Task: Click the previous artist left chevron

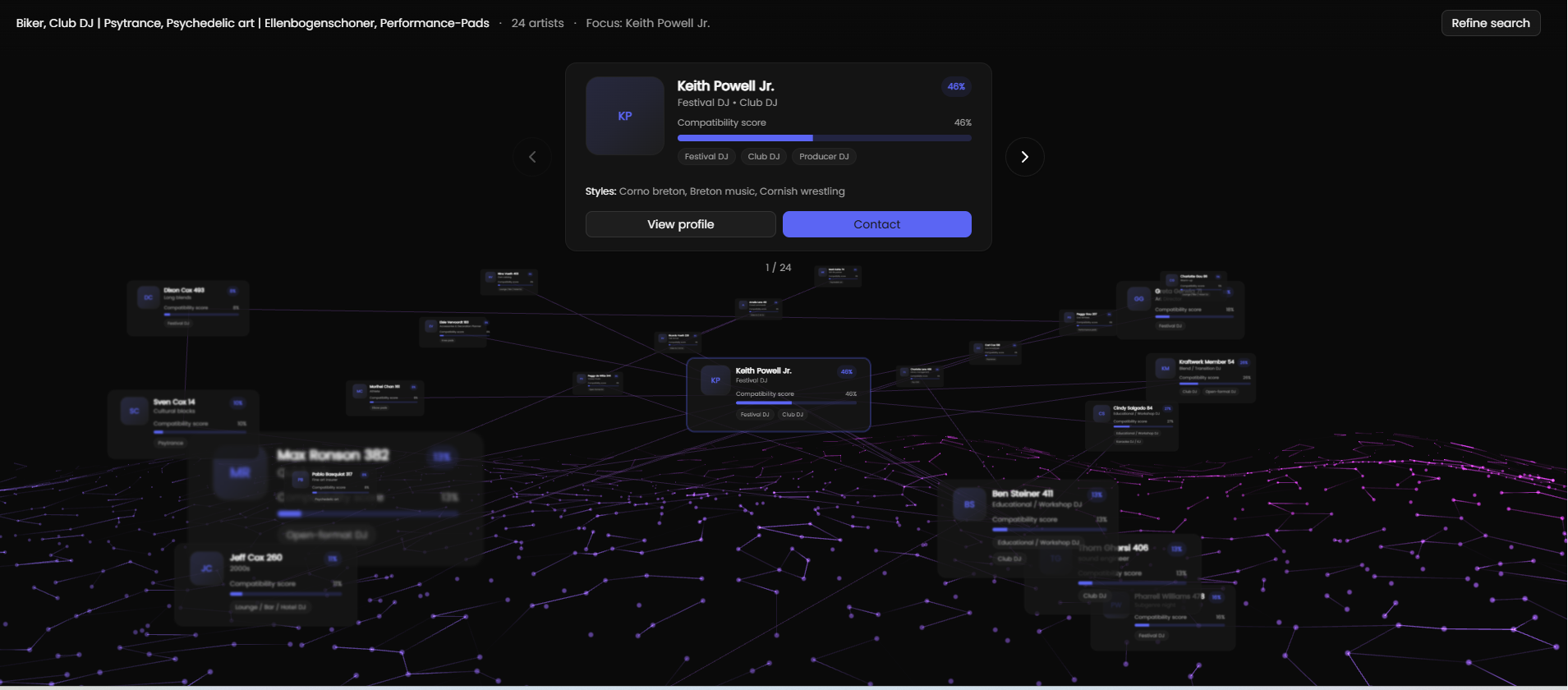Action: 532,157
